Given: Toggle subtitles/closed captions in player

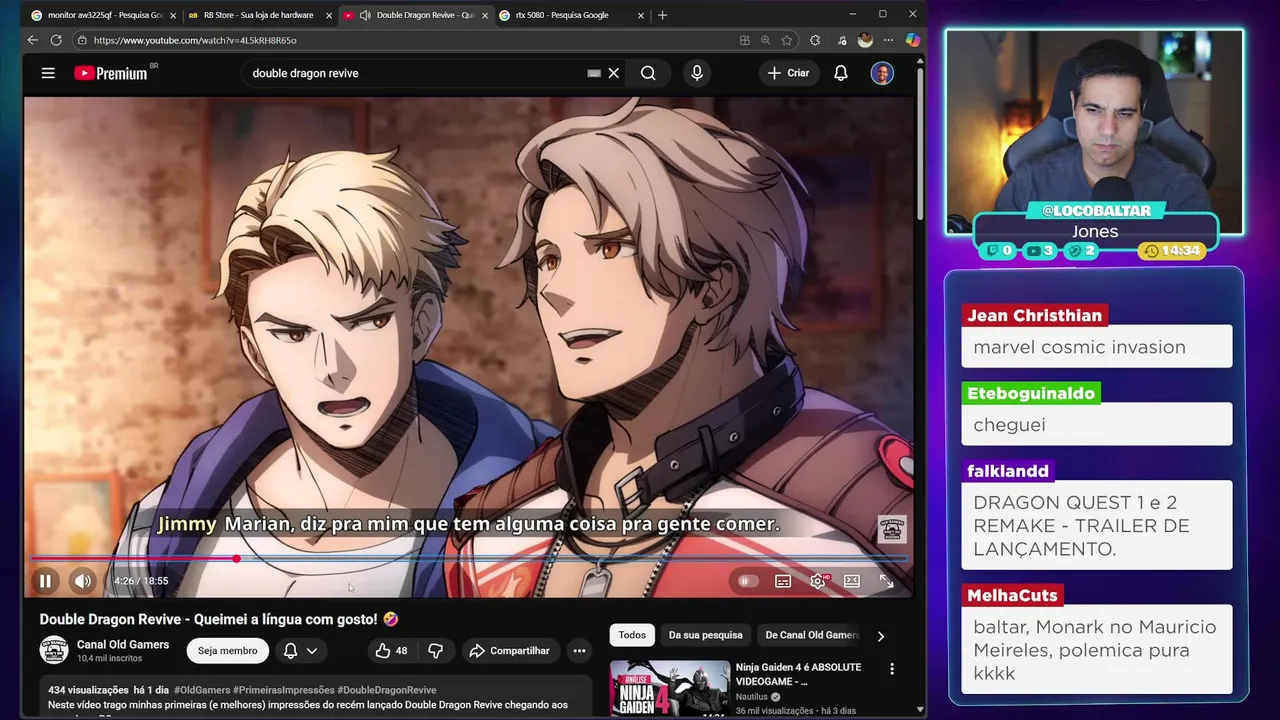Looking at the screenshot, I should click(783, 581).
